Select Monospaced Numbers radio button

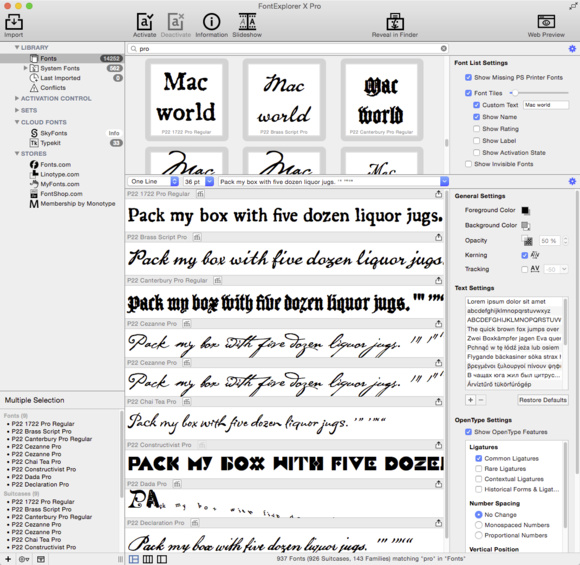pyautogui.click(x=478, y=525)
